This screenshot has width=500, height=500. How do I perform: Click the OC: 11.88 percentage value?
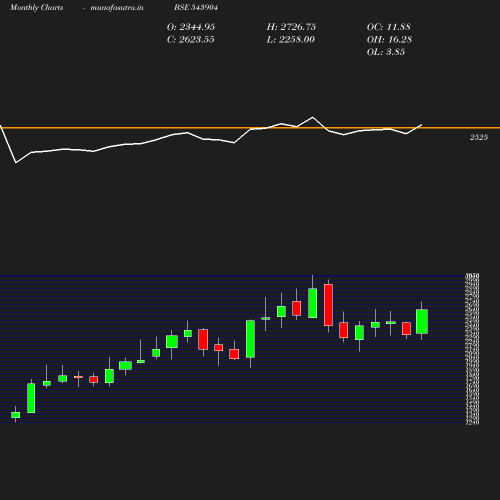(389, 27)
